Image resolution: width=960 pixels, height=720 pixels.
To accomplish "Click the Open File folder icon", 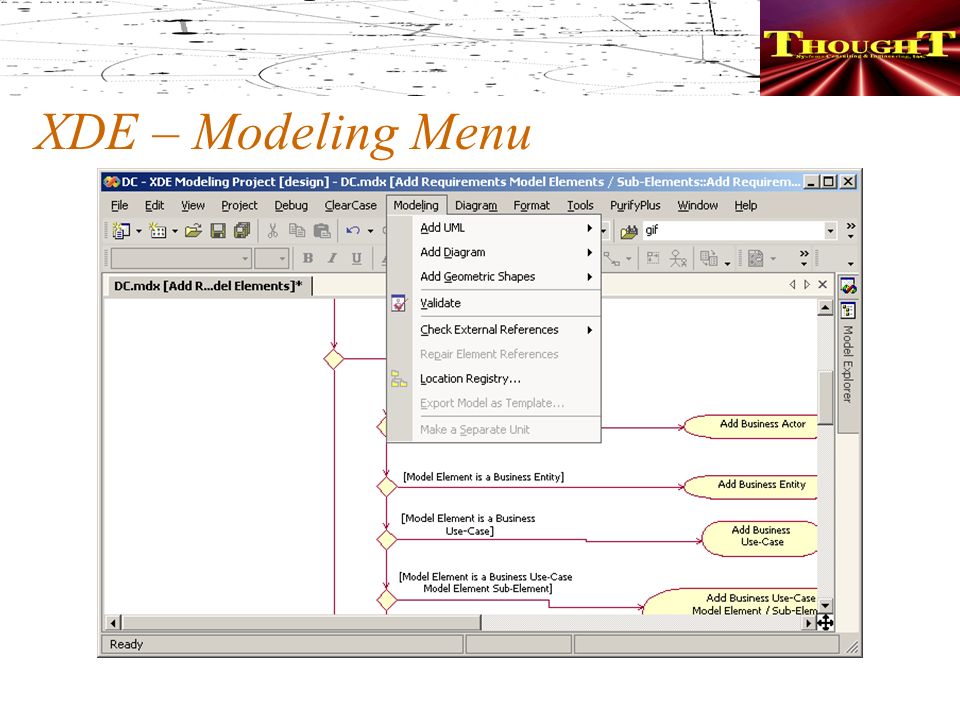I will click(193, 230).
